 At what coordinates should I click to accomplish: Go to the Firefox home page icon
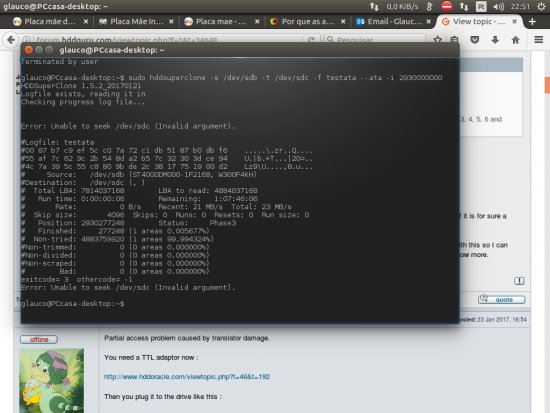pyautogui.click(x=515, y=40)
